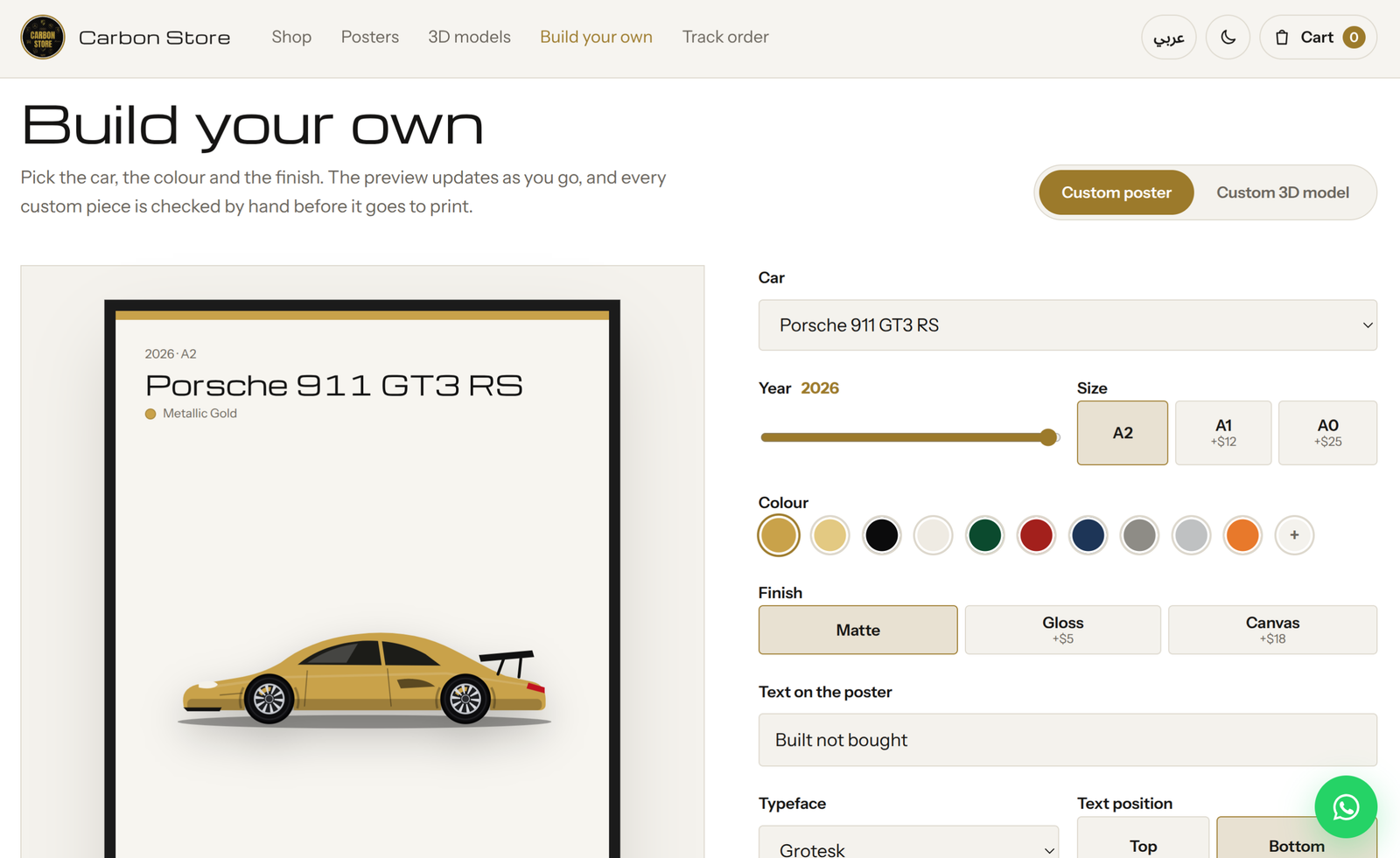Switch to Custom 3D model
1400x858 pixels.
coord(1283,192)
